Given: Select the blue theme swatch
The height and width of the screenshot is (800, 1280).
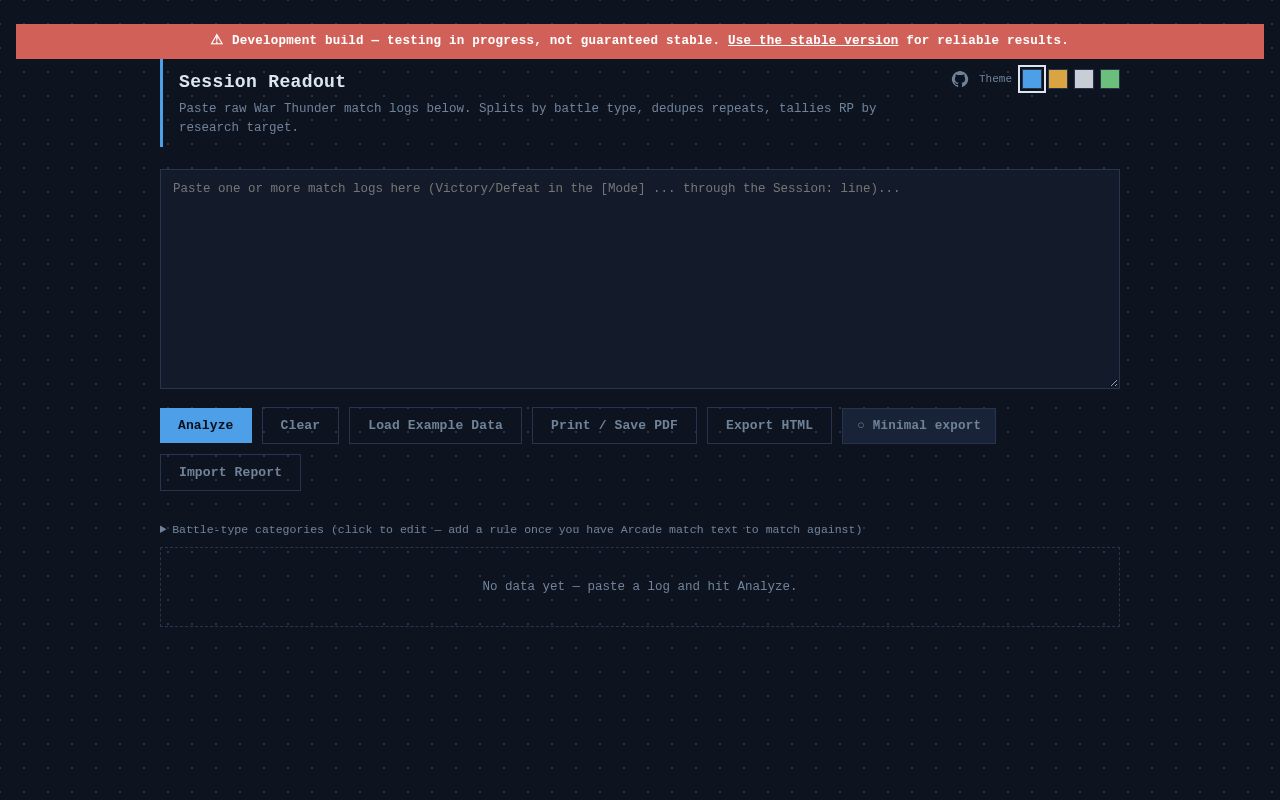Looking at the screenshot, I should point(1032,79).
